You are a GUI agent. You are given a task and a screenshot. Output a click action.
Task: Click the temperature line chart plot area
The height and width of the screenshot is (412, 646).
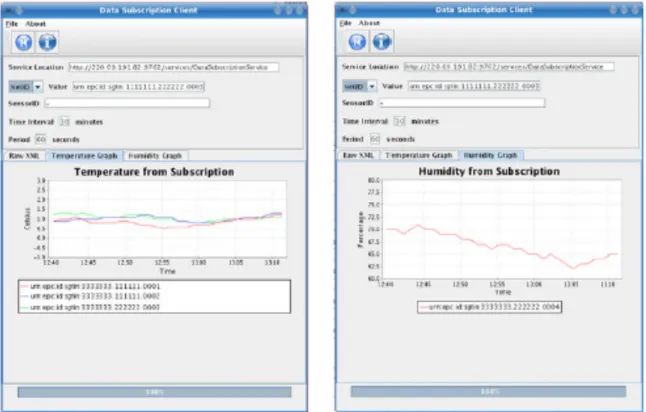pyautogui.click(x=167, y=219)
